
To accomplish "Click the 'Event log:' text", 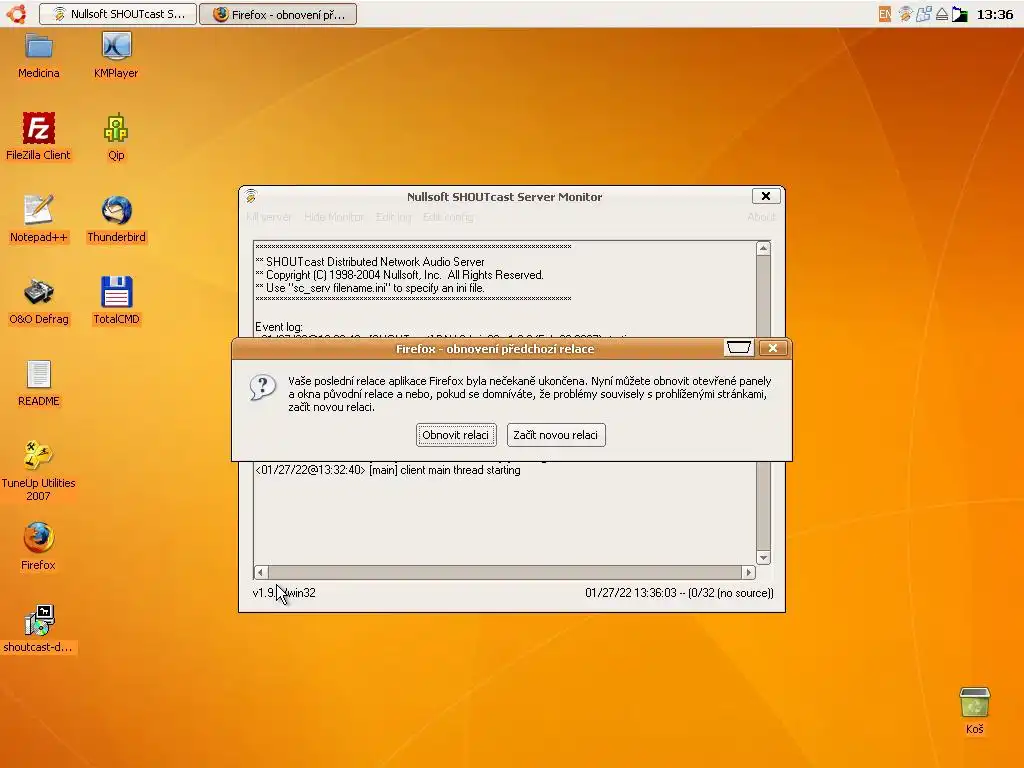I will (279, 327).
